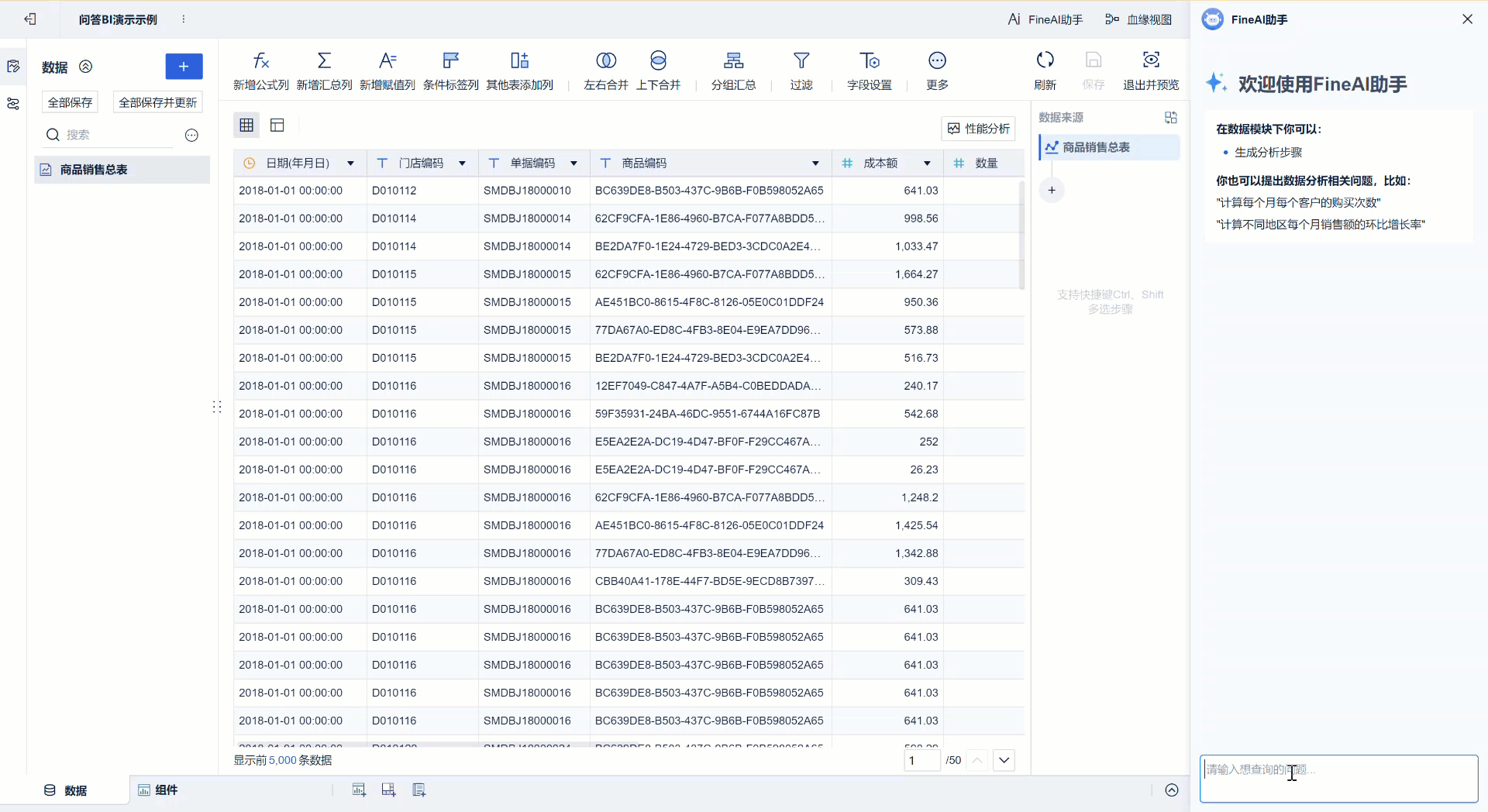Select 商品销售总表 in the data list
This screenshot has width=1488, height=812.
pyautogui.click(x=94, y=170)
